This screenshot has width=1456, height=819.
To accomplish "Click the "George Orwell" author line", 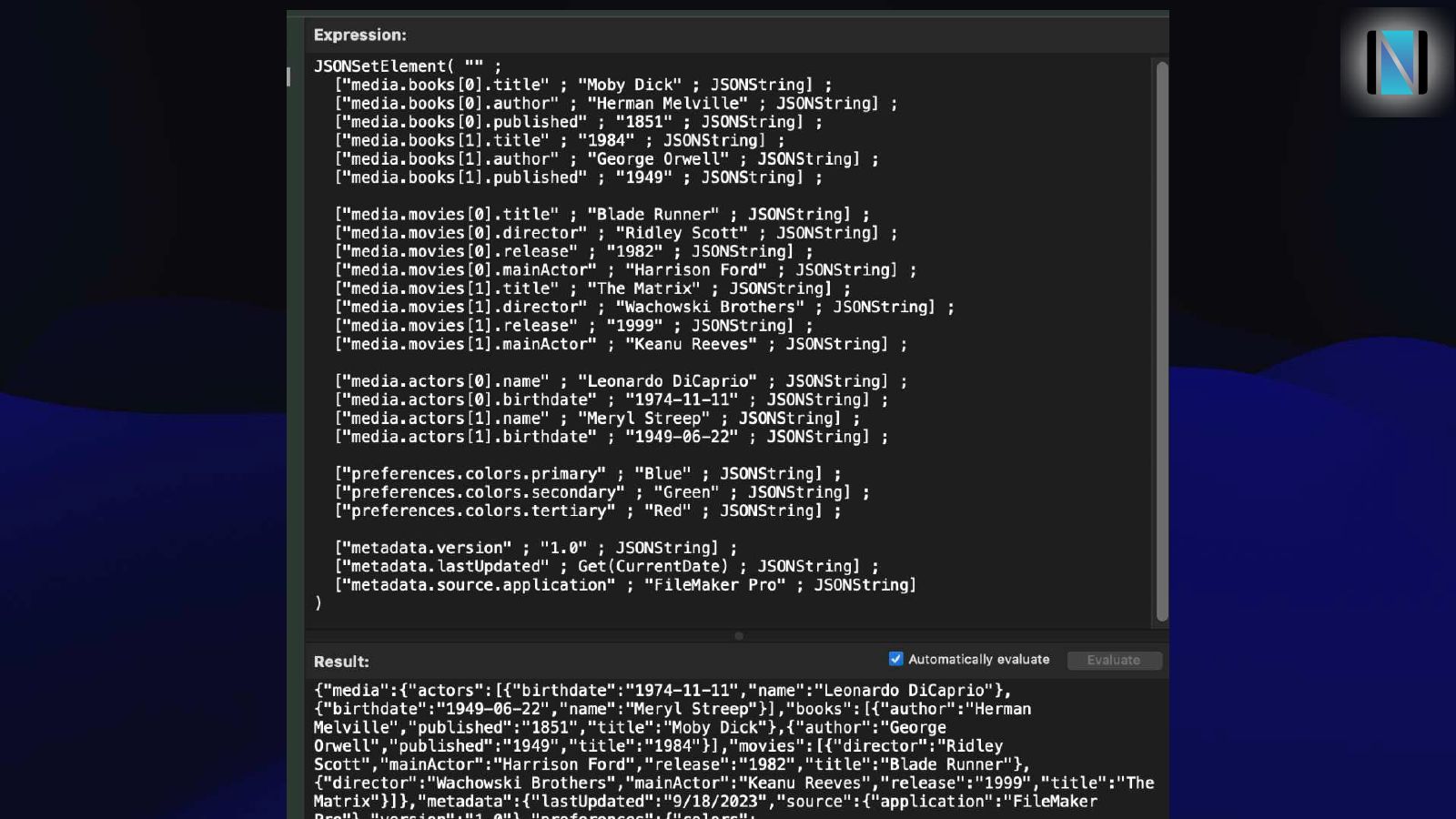I will coord(606,159).
